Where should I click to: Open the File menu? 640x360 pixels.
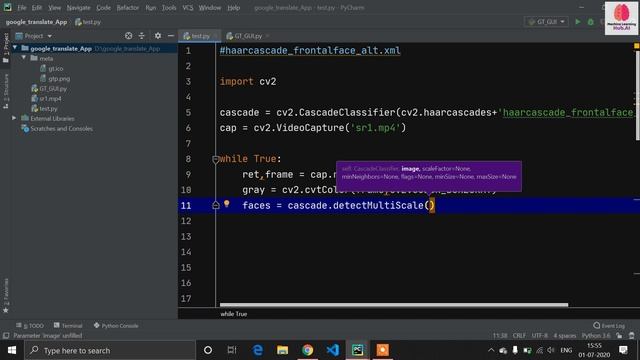(x=22, y=8)
